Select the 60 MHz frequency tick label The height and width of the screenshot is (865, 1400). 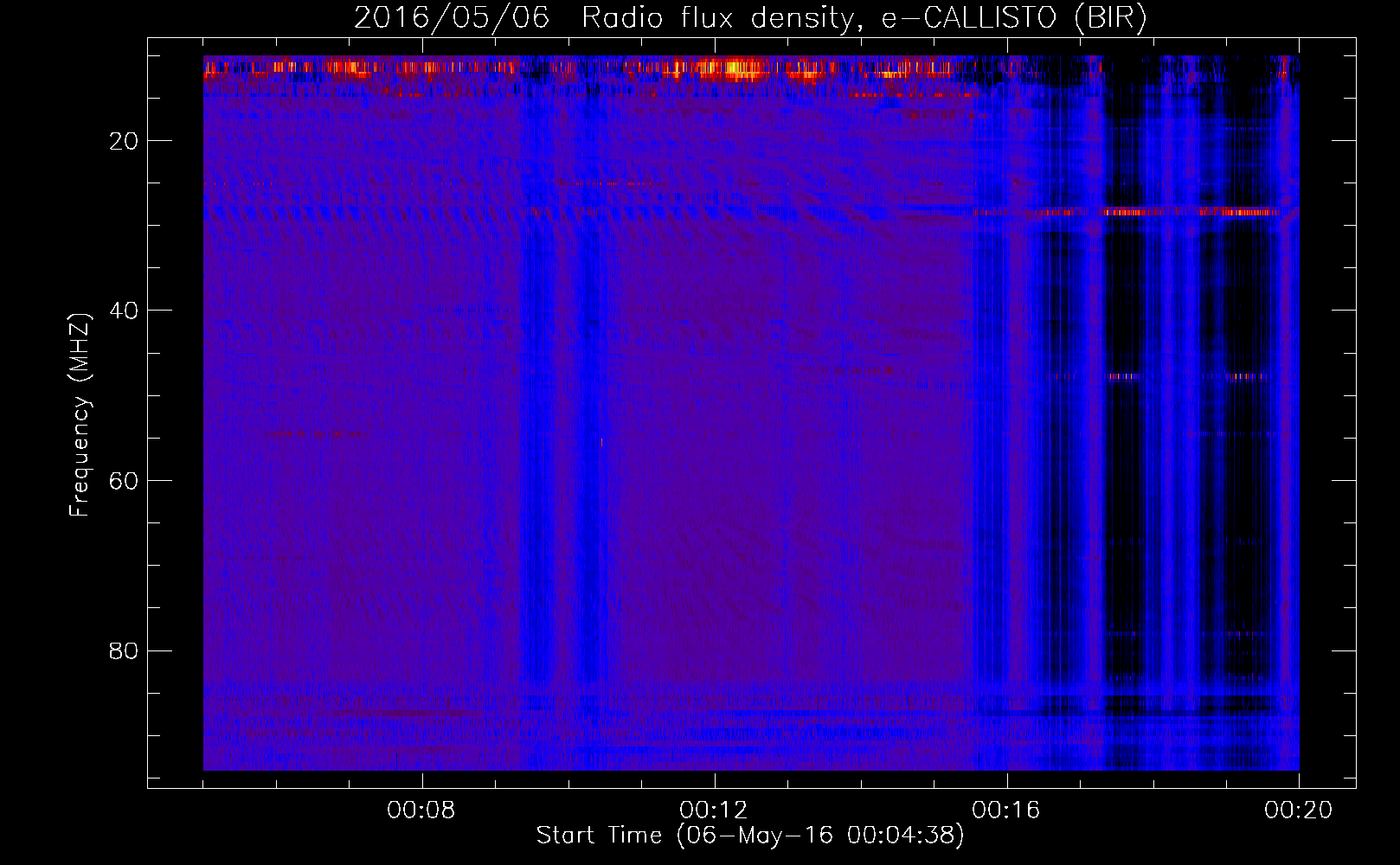(x=124, y=481)
